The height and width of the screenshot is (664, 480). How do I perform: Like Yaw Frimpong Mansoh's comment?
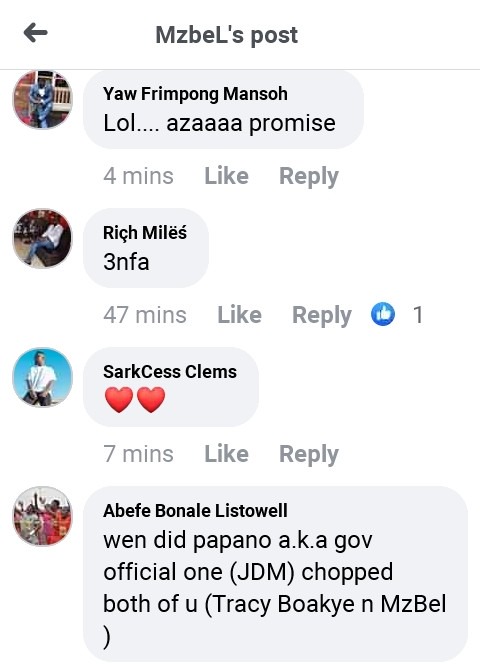click(226, 176)
